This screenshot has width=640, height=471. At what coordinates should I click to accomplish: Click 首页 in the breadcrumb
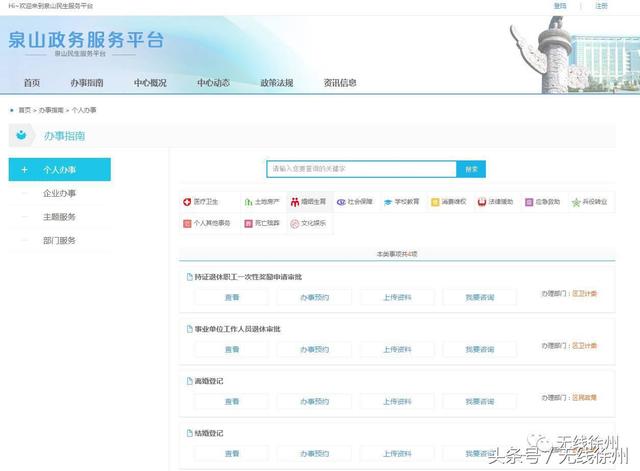24,110
